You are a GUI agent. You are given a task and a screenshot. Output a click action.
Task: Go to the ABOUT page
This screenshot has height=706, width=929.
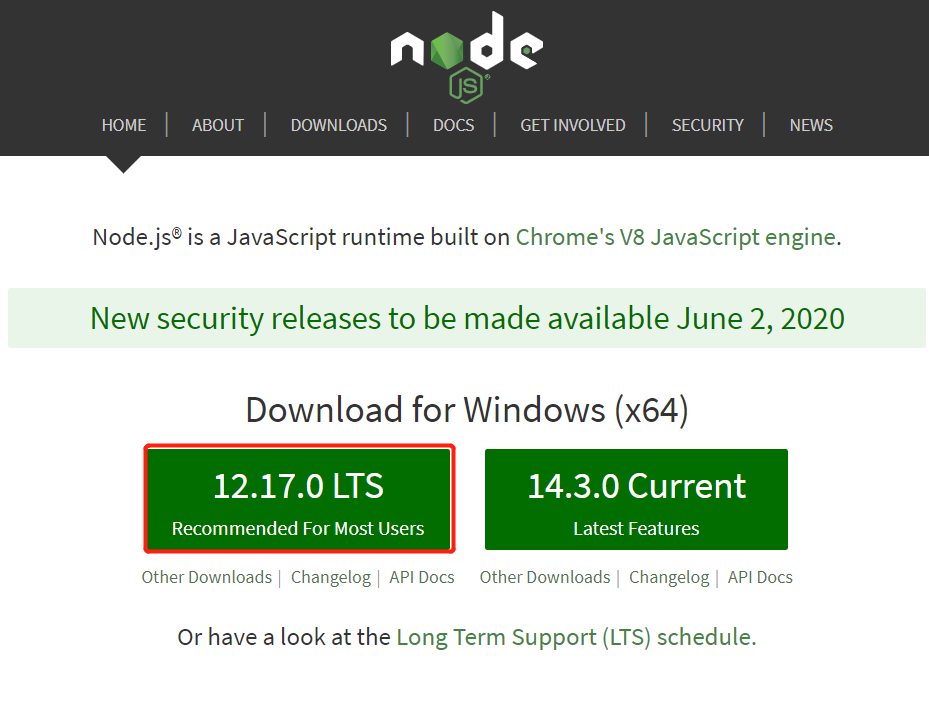point(218,125)
